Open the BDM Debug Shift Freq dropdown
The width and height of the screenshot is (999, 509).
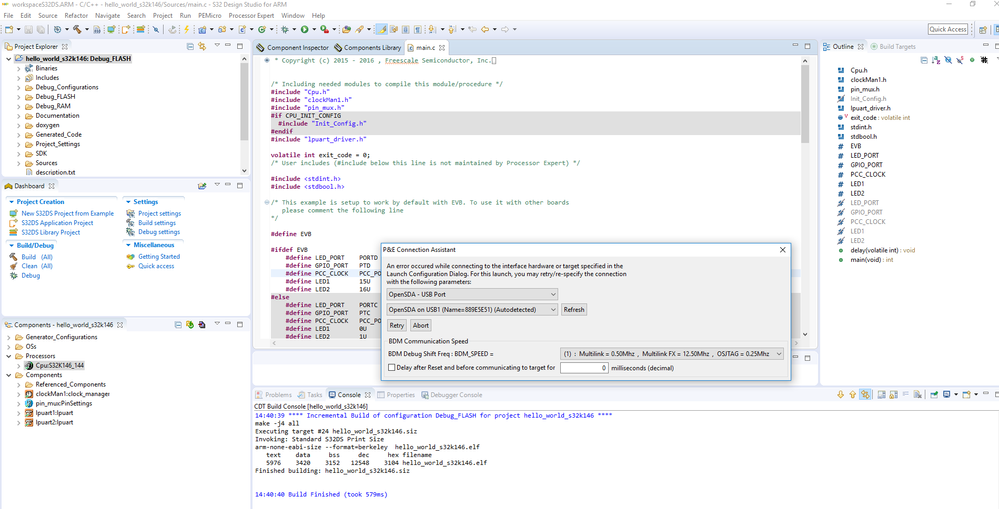(x=671, y=354)
